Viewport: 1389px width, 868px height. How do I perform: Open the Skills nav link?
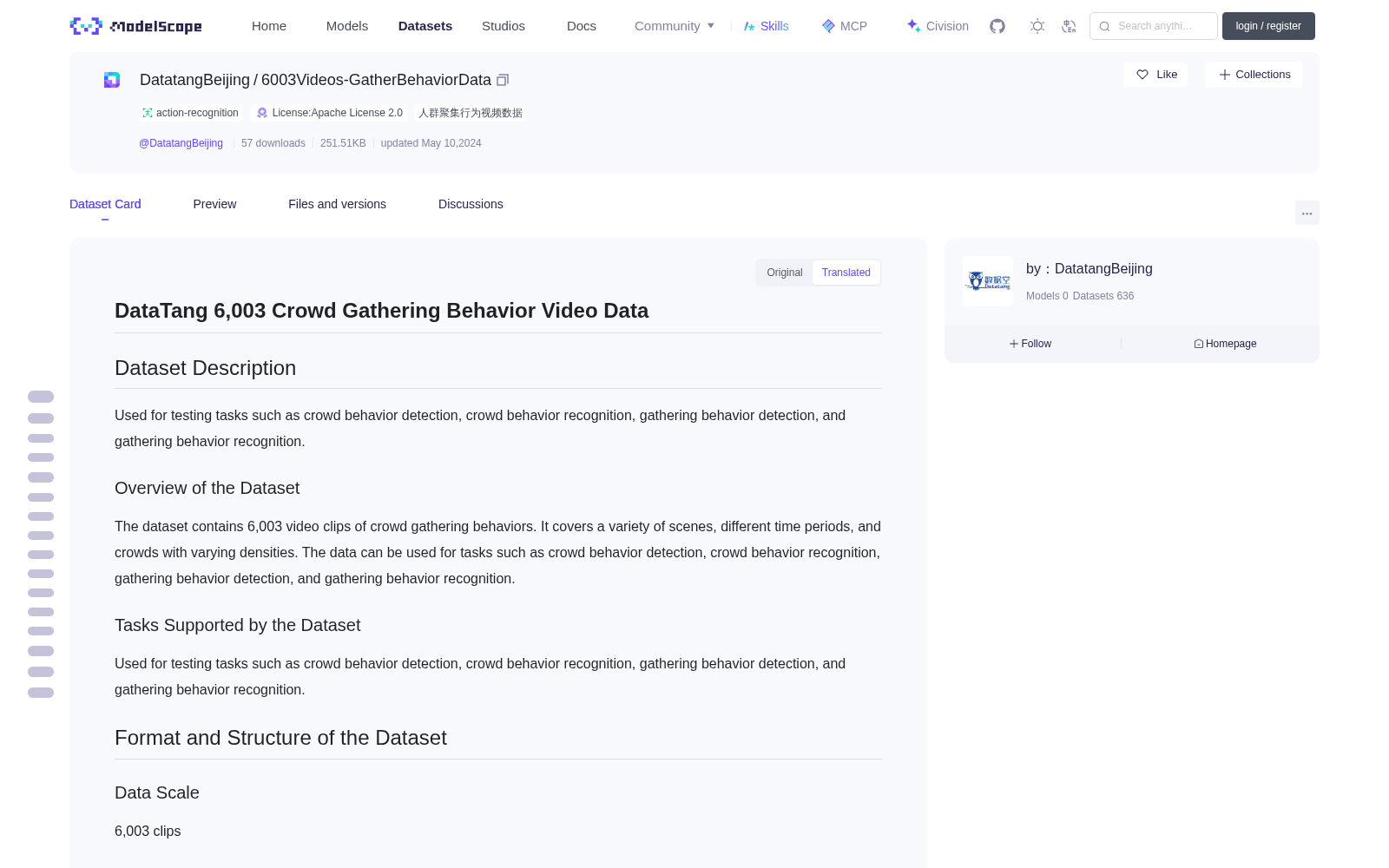point(767,26)
